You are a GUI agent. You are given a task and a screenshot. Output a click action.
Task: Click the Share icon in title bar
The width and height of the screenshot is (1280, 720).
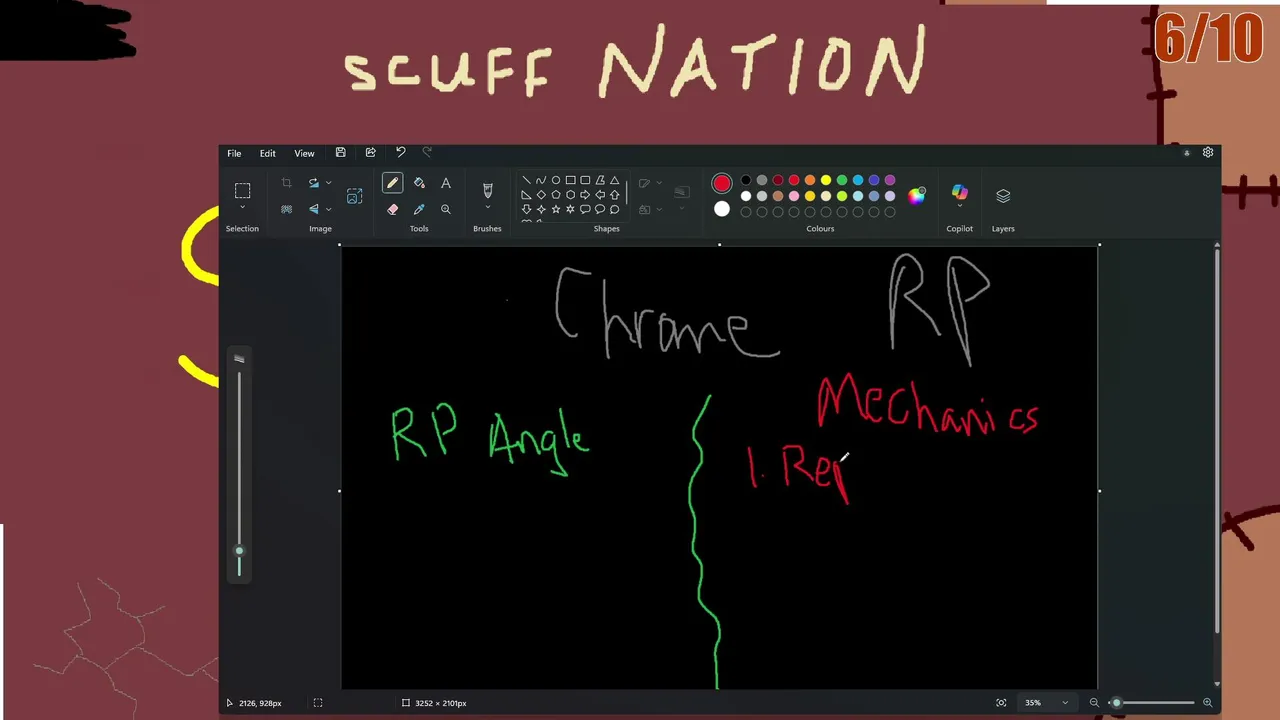371,152
